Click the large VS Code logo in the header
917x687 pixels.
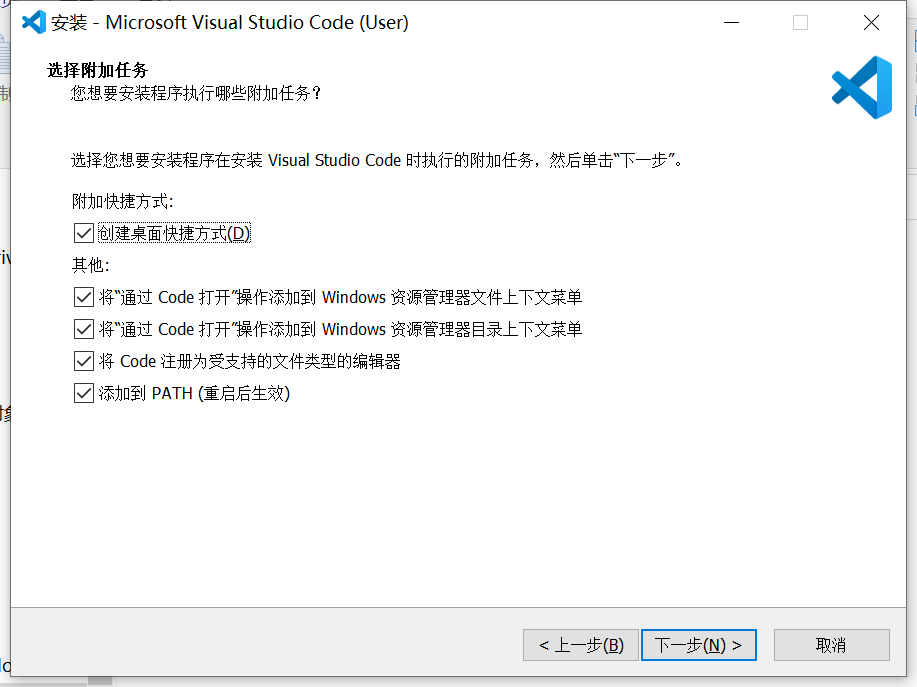coord(862,88)
